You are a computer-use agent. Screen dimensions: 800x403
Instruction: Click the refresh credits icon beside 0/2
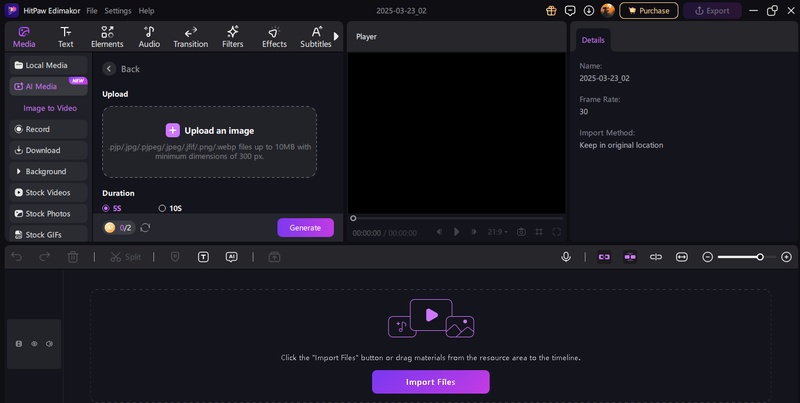point(145,228)
